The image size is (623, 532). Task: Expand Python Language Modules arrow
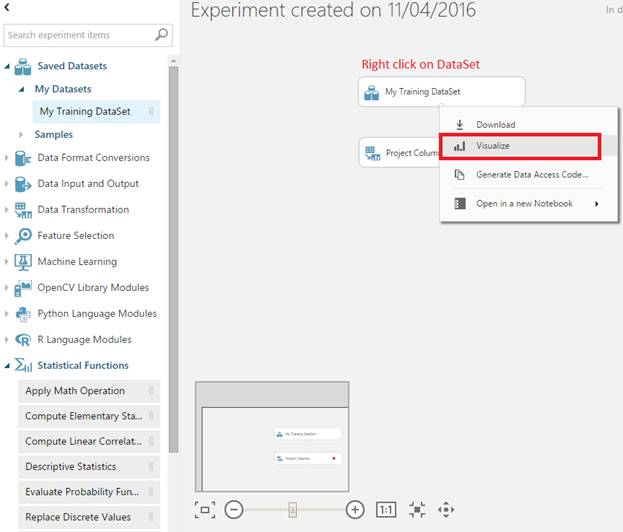point(6,313)
